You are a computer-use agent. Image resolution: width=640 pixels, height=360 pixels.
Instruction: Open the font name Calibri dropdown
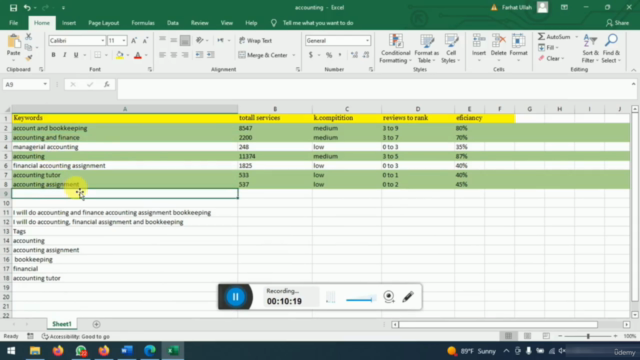103,40
